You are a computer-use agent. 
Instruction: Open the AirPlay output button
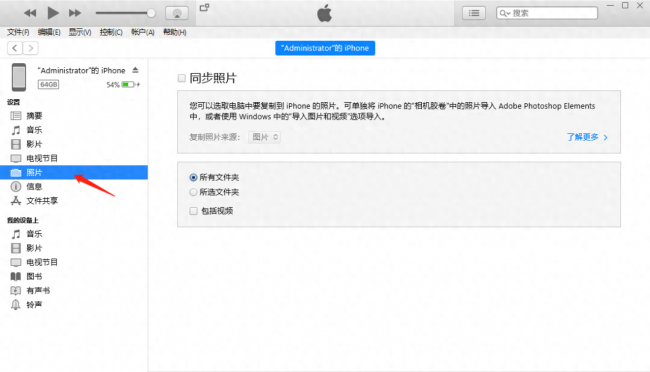tap(177, 13)
